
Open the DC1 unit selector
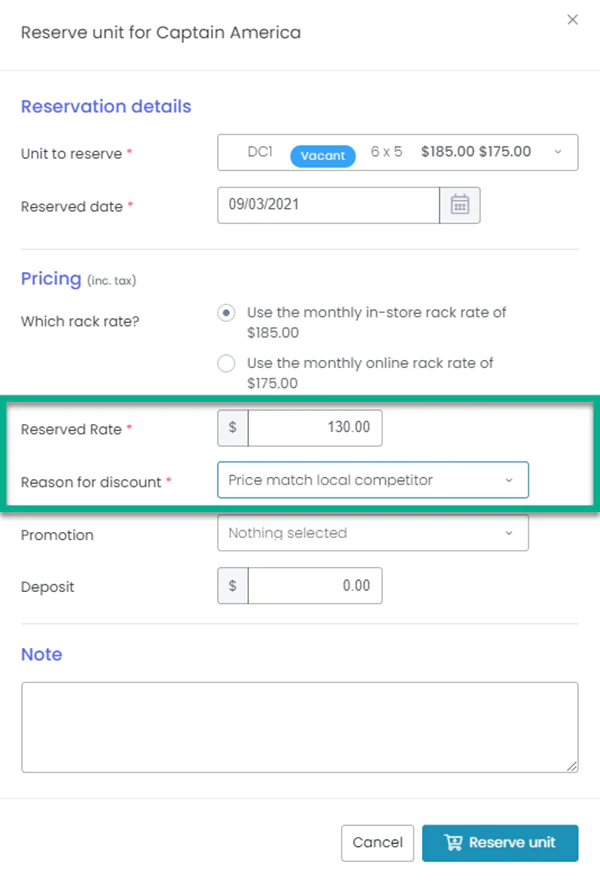397,153
